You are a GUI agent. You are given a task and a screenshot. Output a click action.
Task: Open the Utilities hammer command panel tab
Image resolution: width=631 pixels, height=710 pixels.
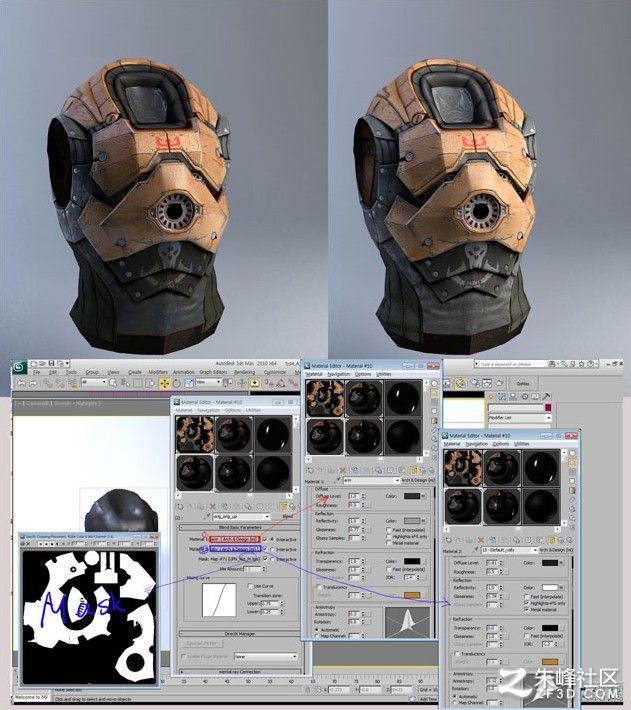click(x=546, y=396)
